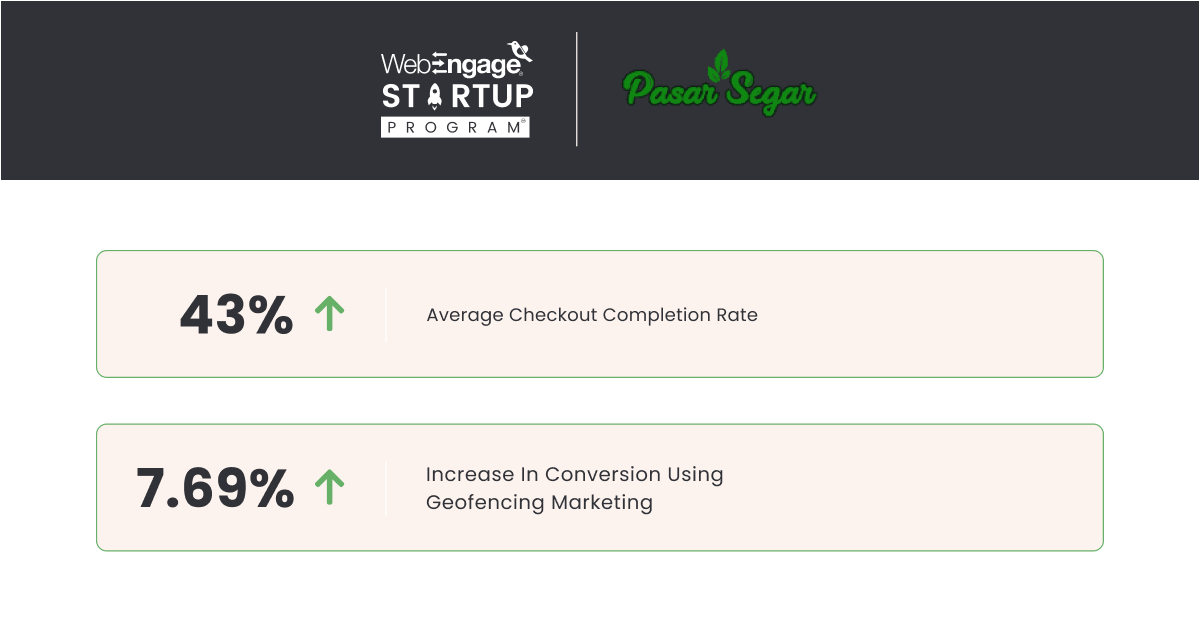Click the vertical divider between header logos
Image resolution: width=1200 pixels, height=628 pixels.
click(577, 89)
